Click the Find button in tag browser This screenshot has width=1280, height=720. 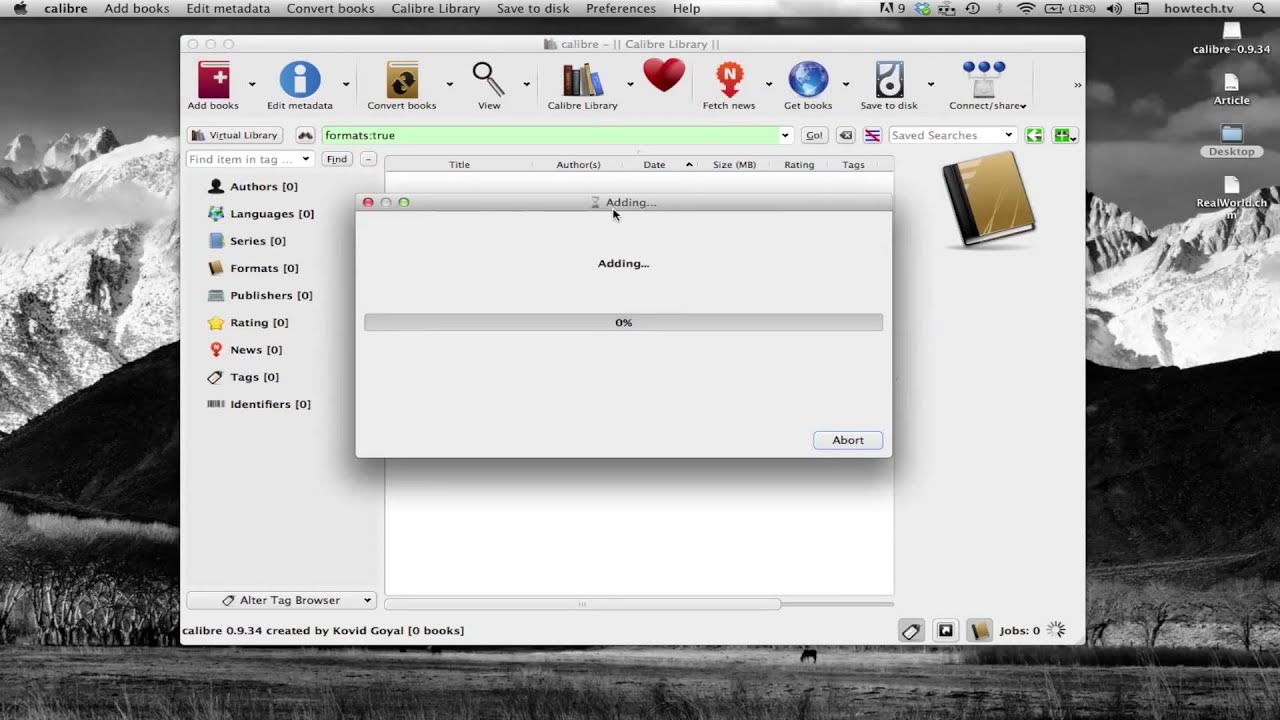(x=337, y=159)
